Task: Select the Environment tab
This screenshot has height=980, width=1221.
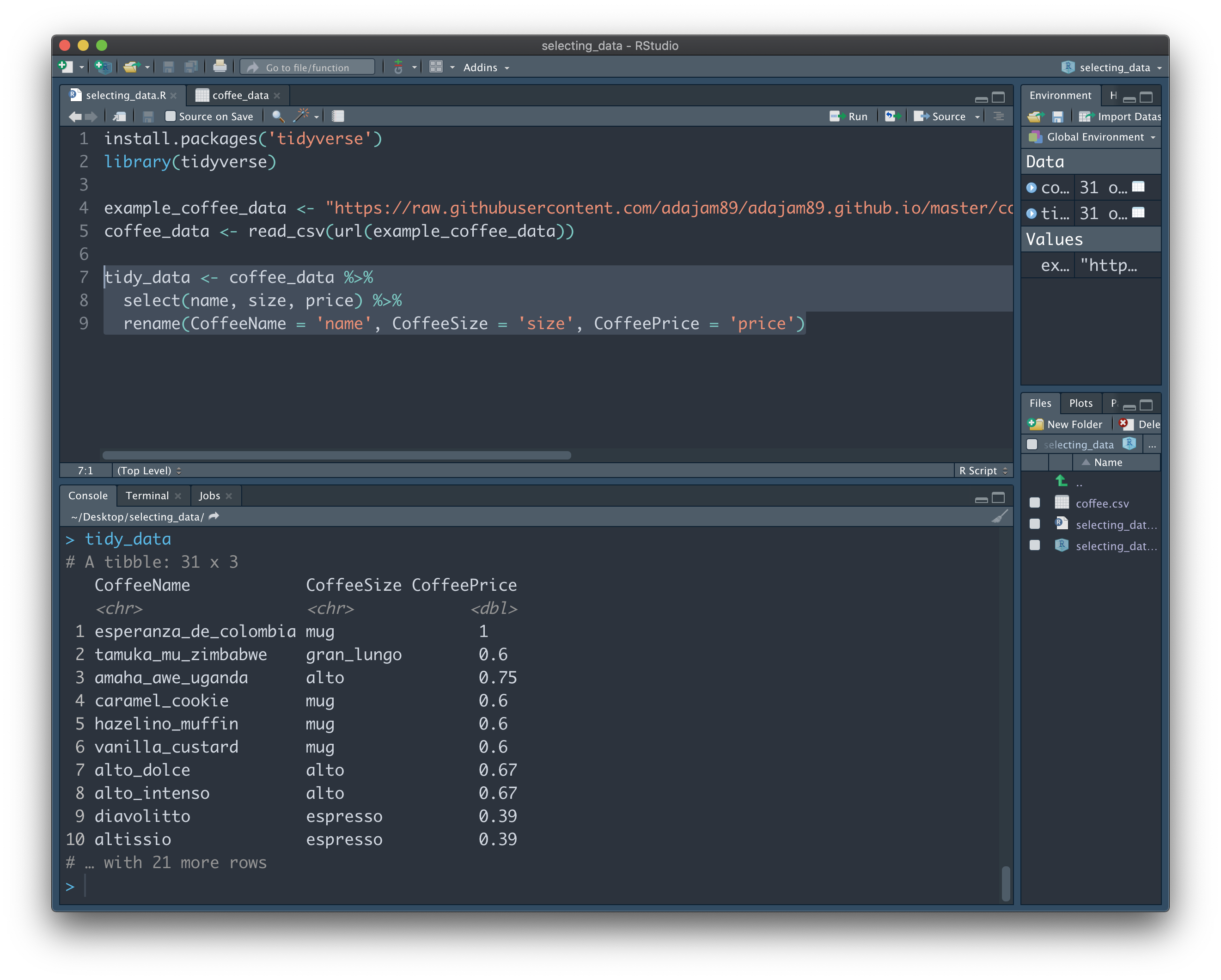Action: [1060, 95]
